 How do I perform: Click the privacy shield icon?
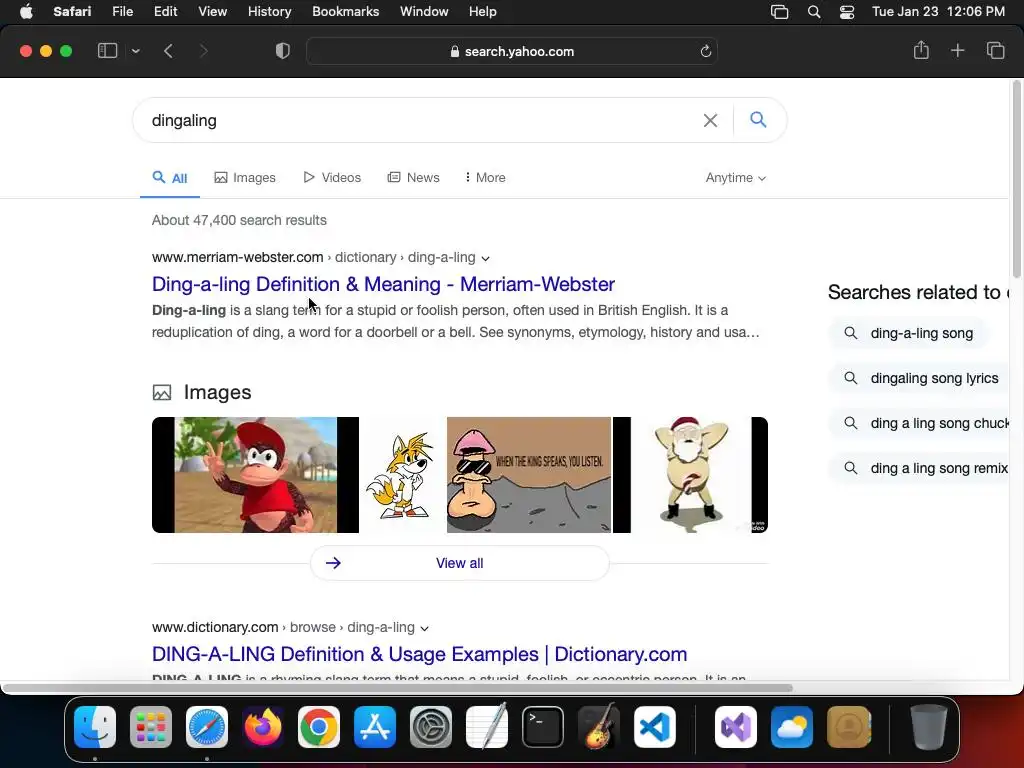pos(283,51)
